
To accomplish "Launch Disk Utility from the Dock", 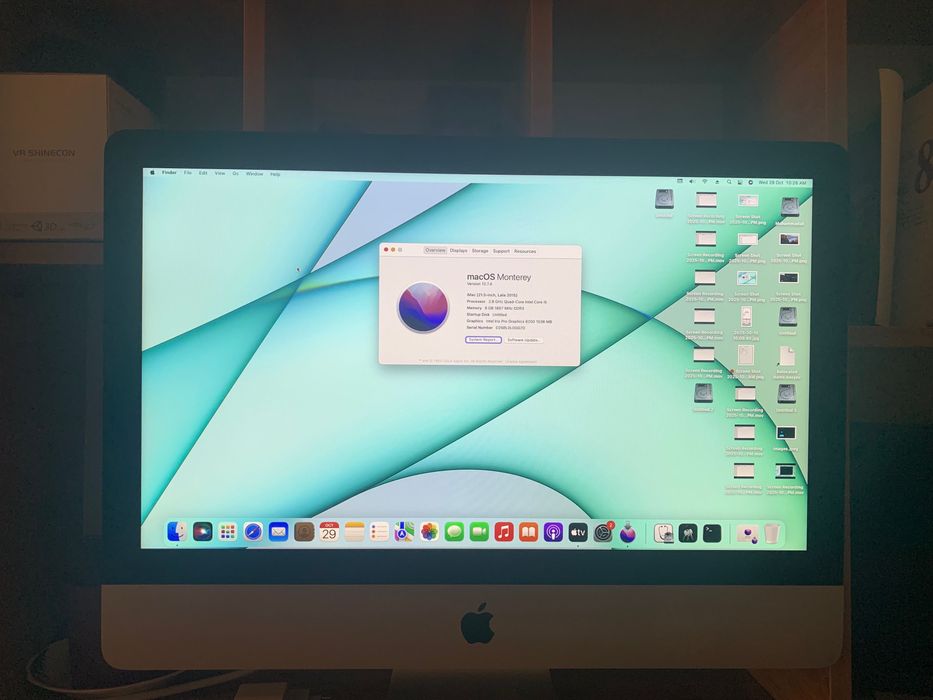I will pos(663,533).
